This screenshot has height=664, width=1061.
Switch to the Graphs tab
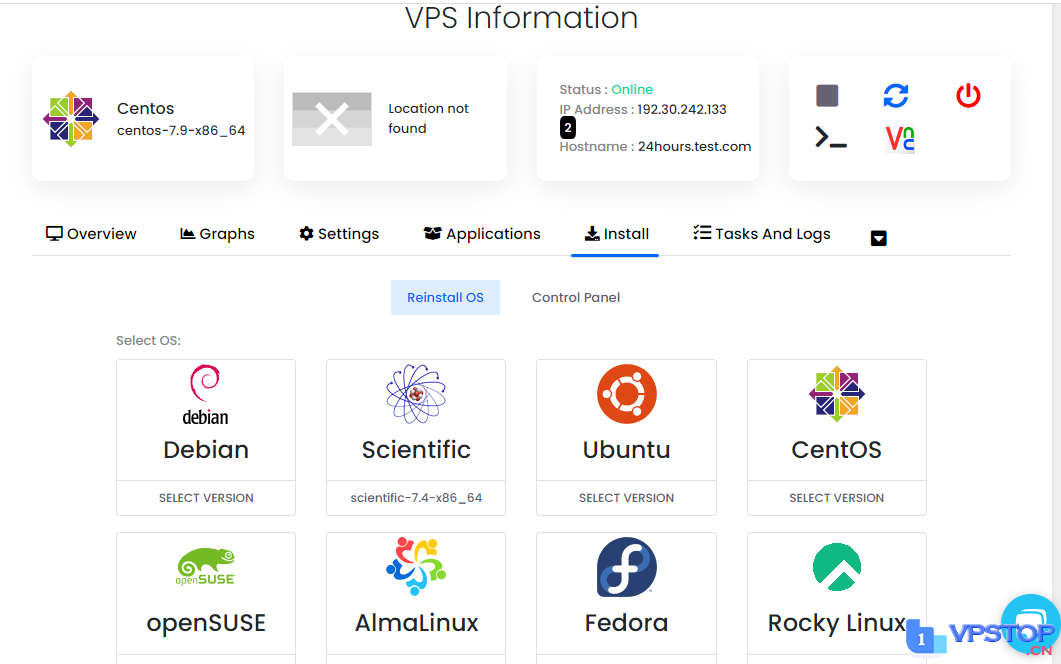click(217, 234)
